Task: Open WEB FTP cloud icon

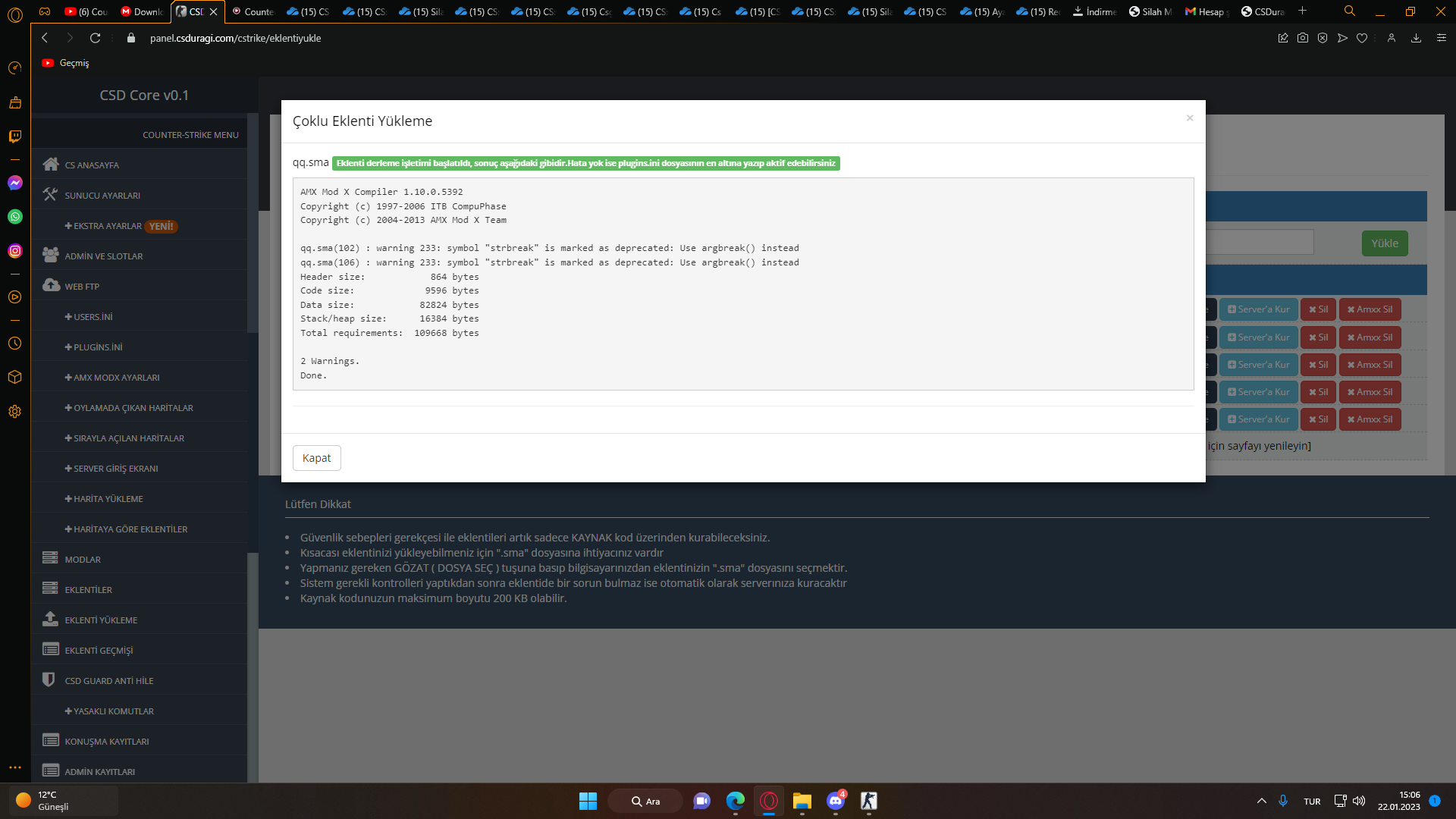Action: (x=51, y=286)
